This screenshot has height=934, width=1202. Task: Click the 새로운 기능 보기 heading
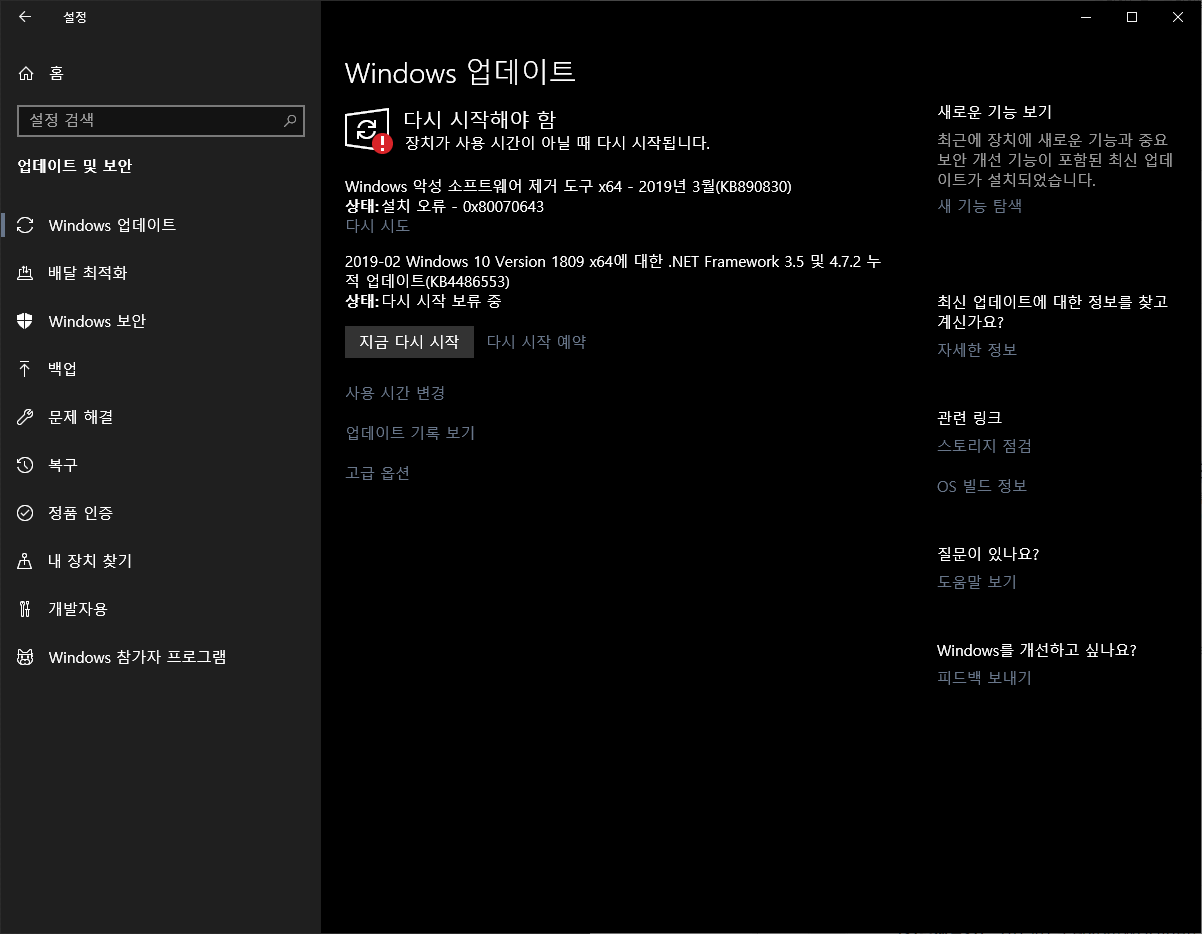click(x=994, y=112)
